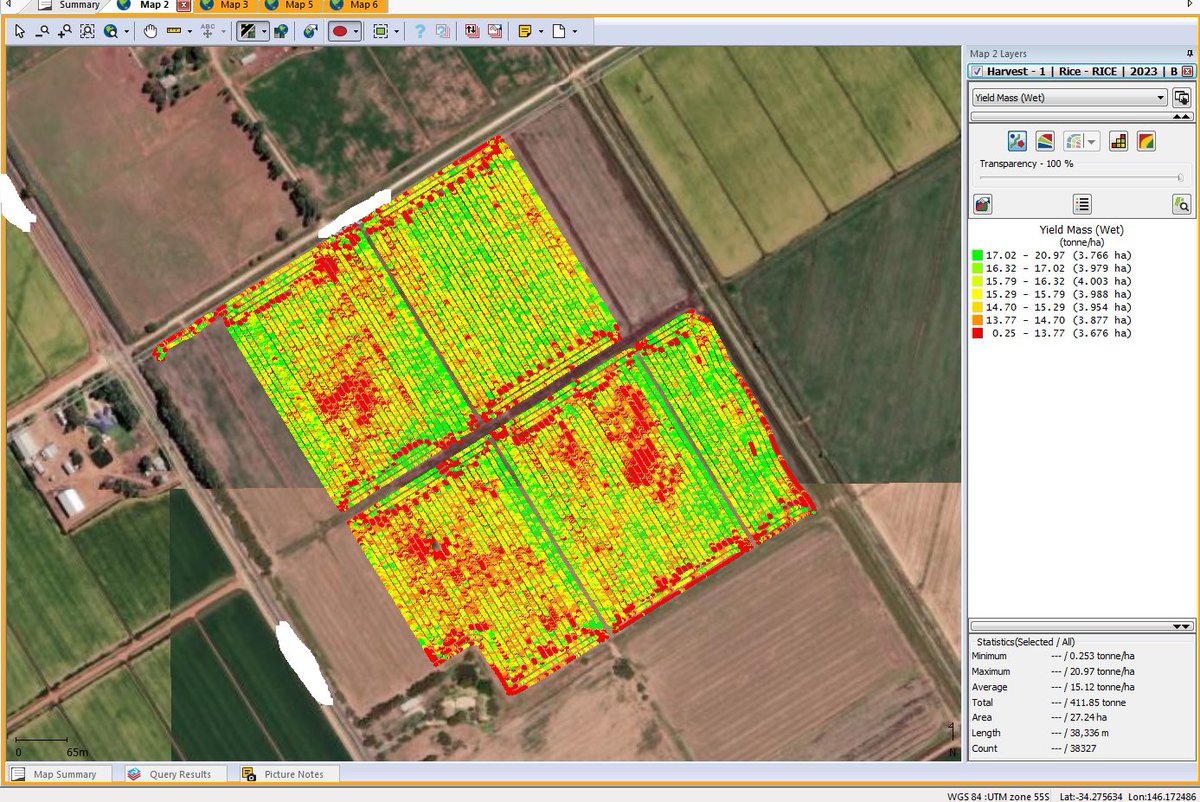Click the zoom in magnifier tool
1200x802 pixels.
pos(64,31)
